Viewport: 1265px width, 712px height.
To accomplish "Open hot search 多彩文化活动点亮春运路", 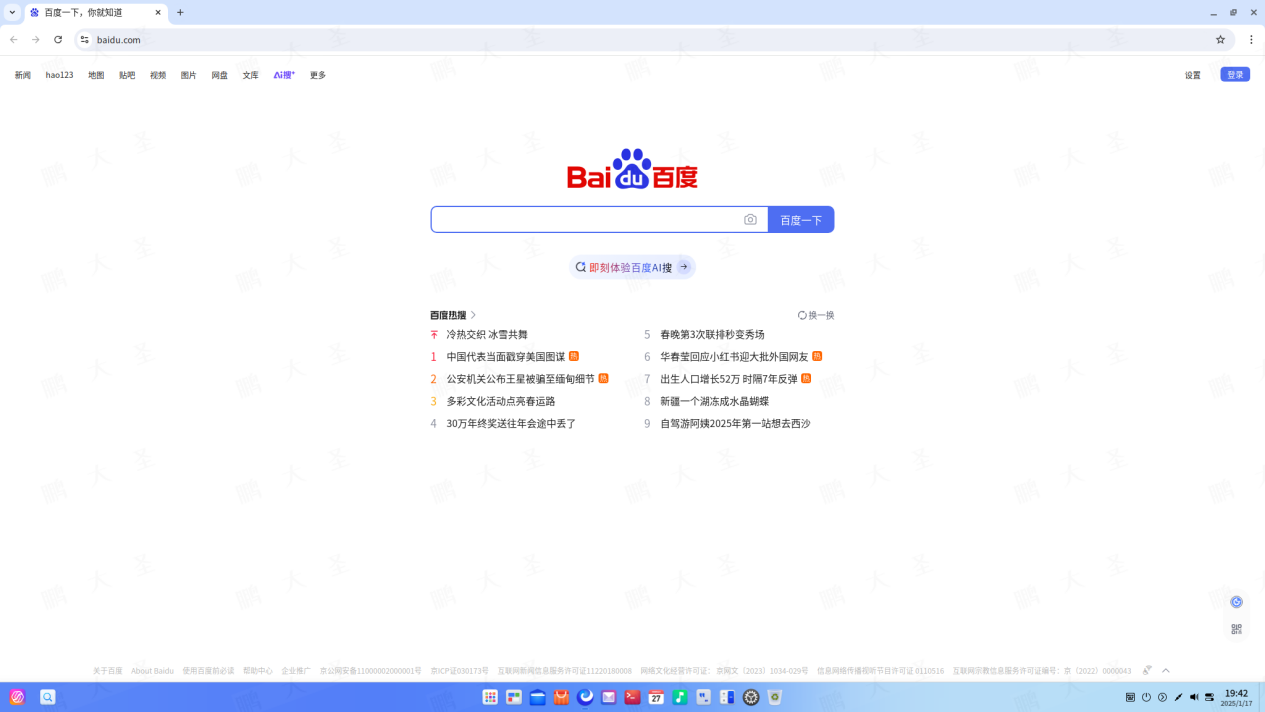I will point(501,401).
